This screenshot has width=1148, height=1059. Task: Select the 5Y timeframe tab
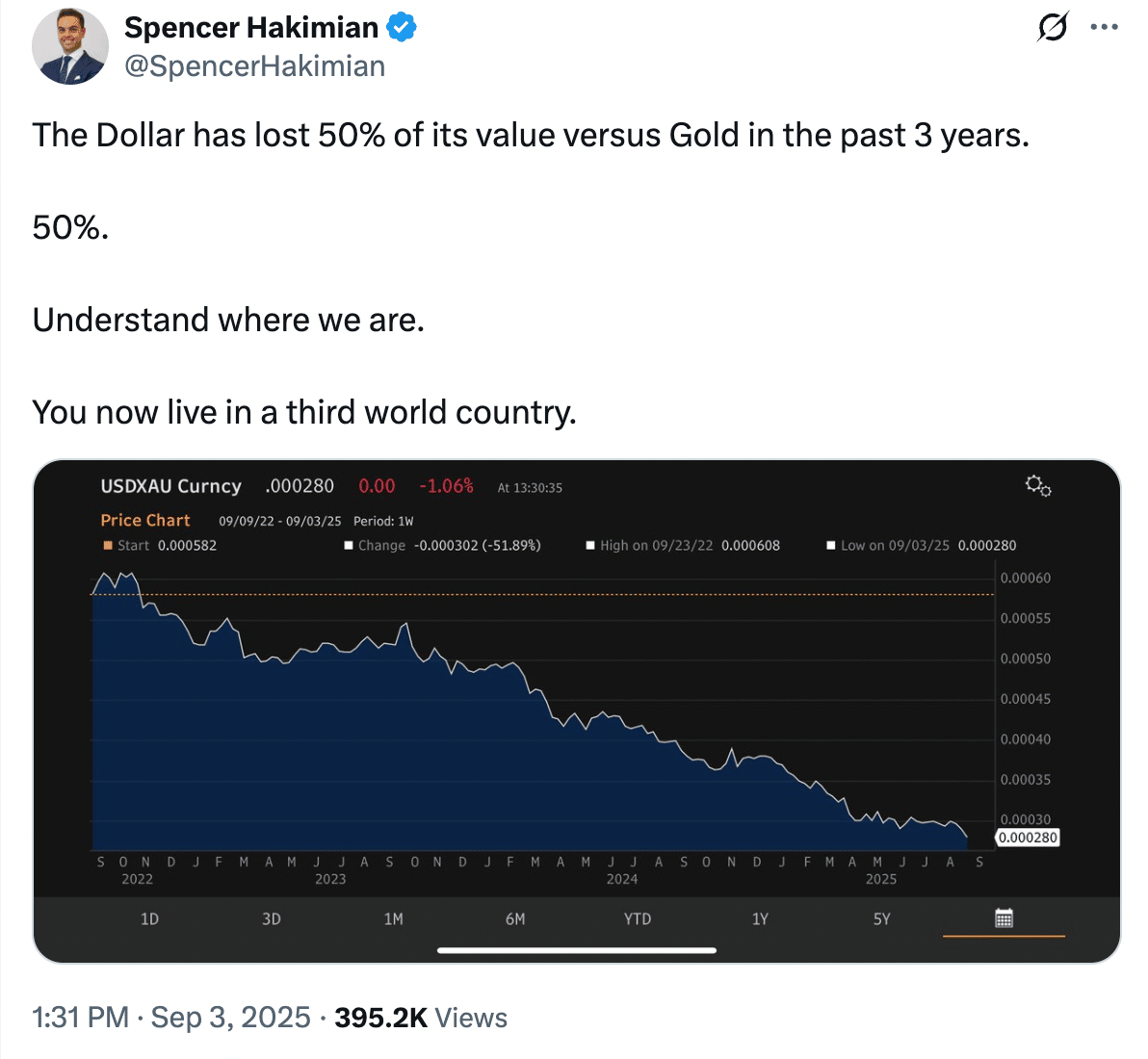(881, 919)
